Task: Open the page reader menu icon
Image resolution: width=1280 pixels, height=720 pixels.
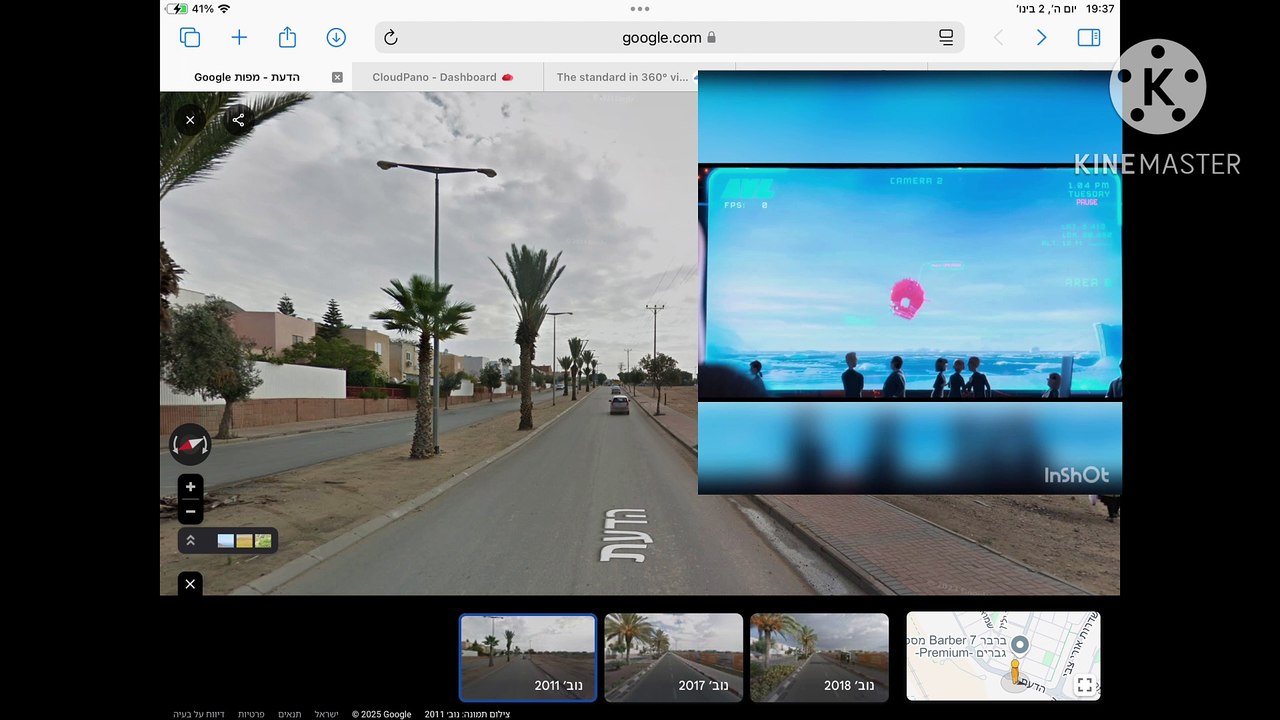Action: pos(945,38)
